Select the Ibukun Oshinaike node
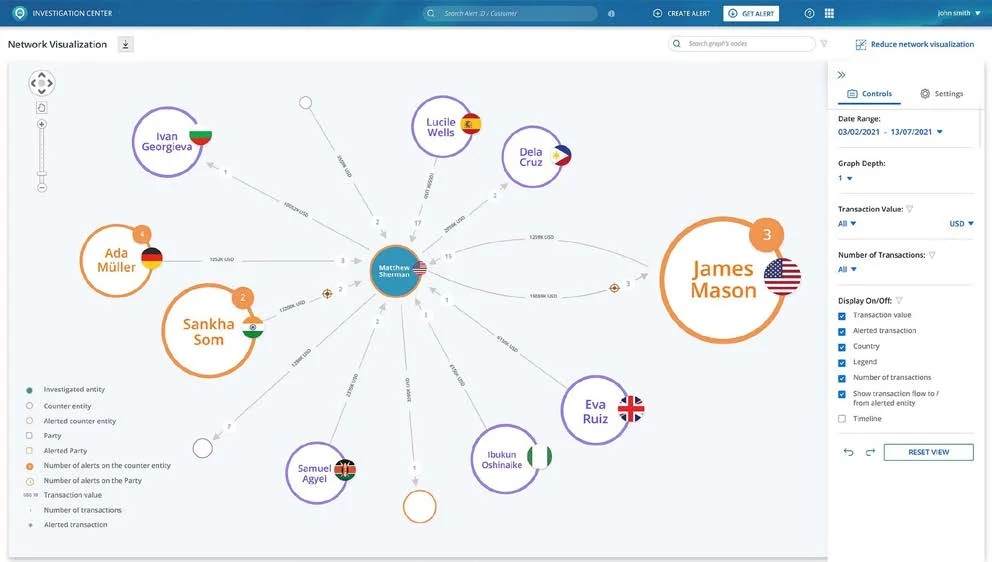The image size is (992, 562). pos(504,459)
